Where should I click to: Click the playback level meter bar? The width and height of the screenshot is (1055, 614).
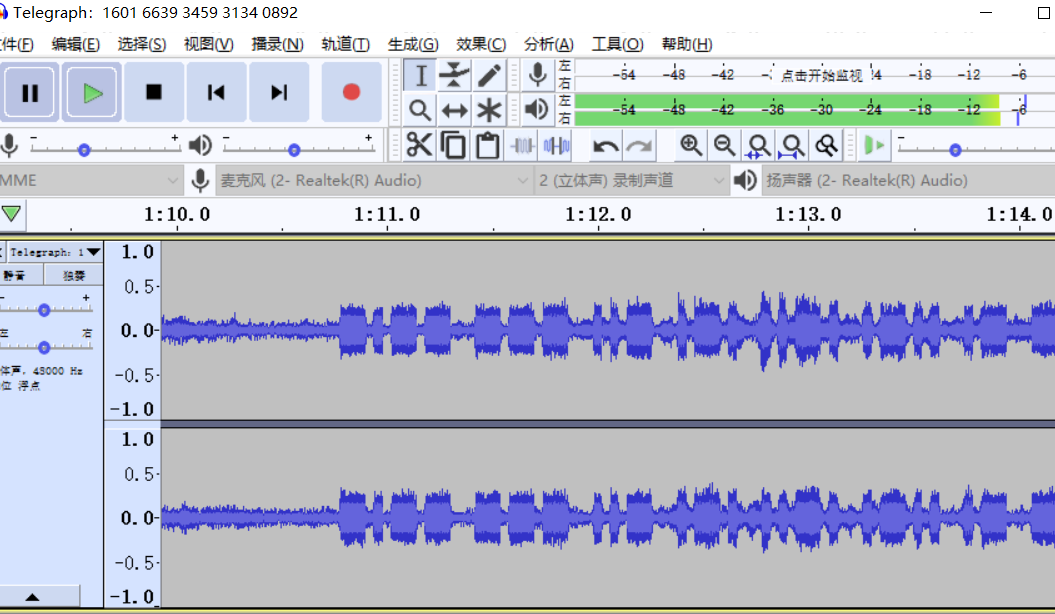pyautogui.click(x=814, y=109)
